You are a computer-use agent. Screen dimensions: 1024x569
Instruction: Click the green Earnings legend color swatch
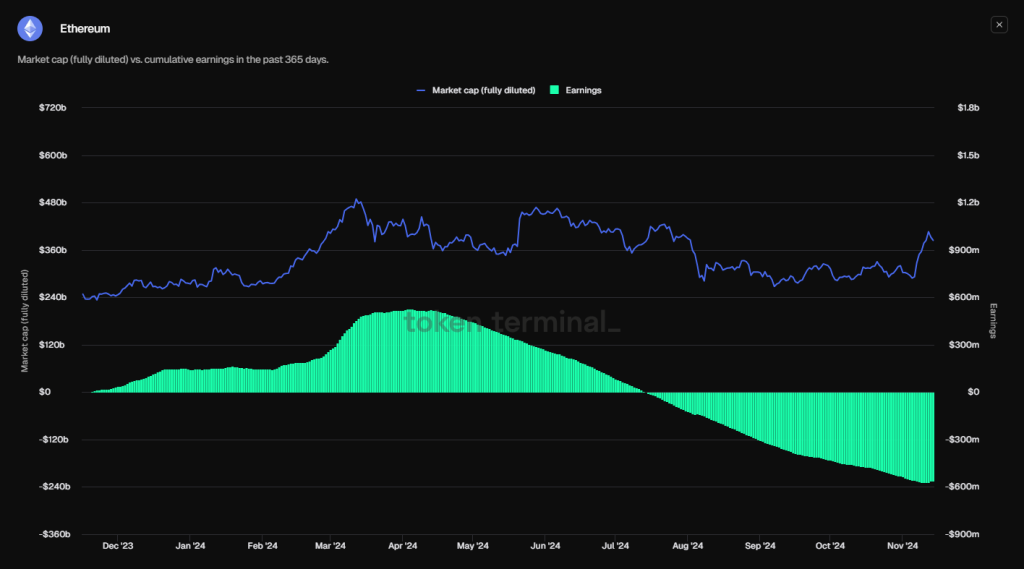pyautogui.click(x=555, y=90)
